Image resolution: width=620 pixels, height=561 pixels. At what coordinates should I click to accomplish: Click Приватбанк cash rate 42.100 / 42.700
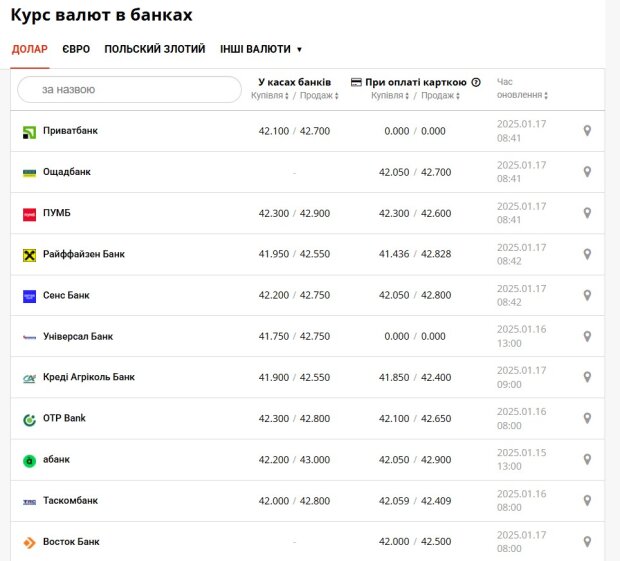294,131
